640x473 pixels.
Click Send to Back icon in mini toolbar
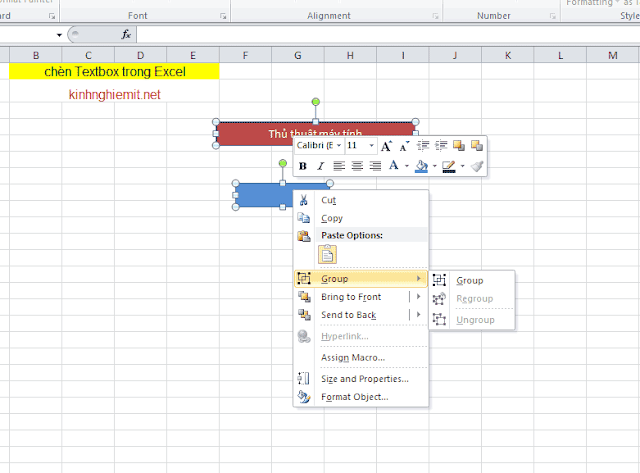pyautogui.click(x=477, y=145)
